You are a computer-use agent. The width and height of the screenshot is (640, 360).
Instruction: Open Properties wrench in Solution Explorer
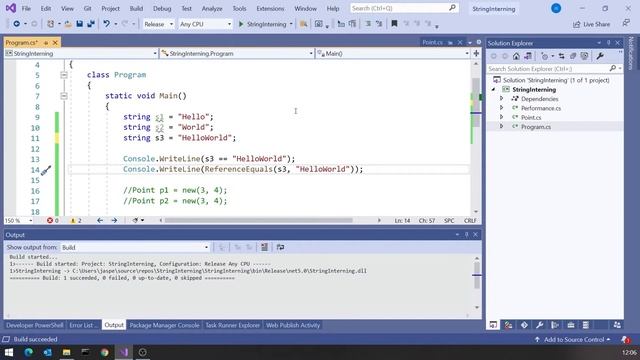point(600,56)
